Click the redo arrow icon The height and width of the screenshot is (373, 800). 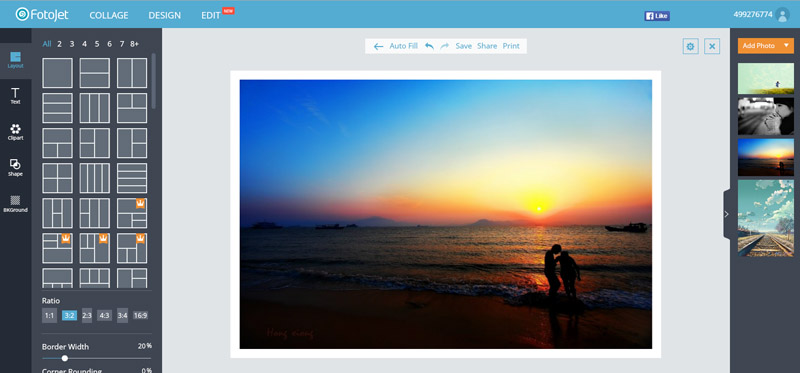(x=444, y=46)
